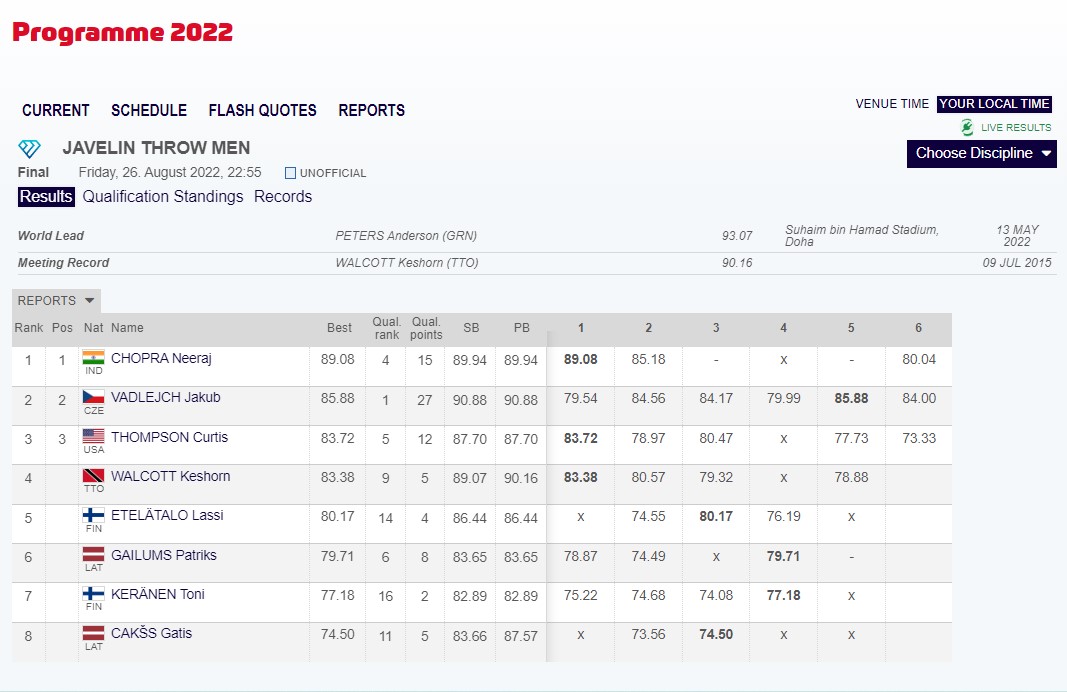Open the Choose Discipline dropdown
The width and height of the screenshot is (1067, 692).
(981, 153)
